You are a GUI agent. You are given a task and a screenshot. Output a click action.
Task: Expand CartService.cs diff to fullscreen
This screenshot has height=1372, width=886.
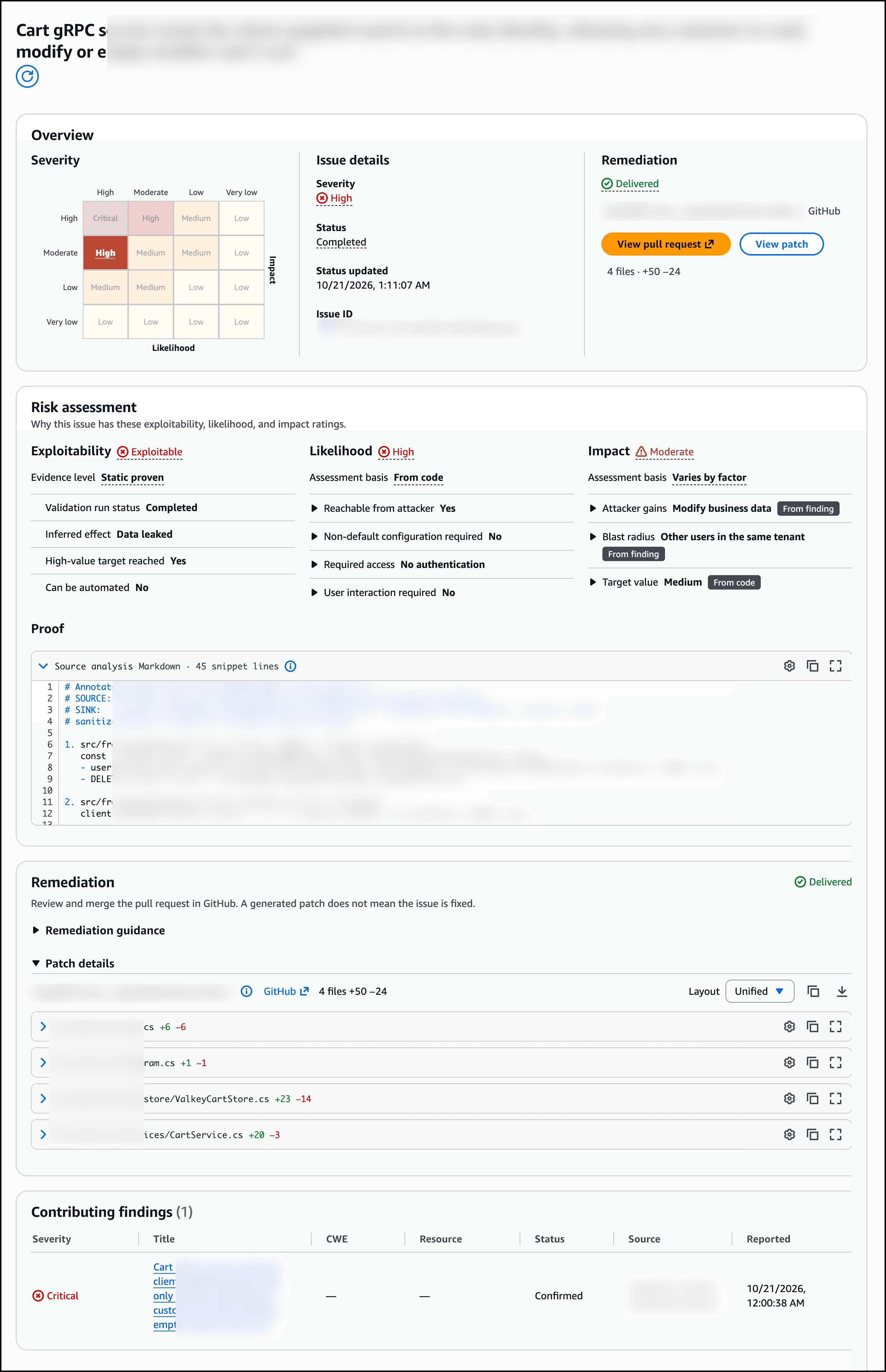835,1134
